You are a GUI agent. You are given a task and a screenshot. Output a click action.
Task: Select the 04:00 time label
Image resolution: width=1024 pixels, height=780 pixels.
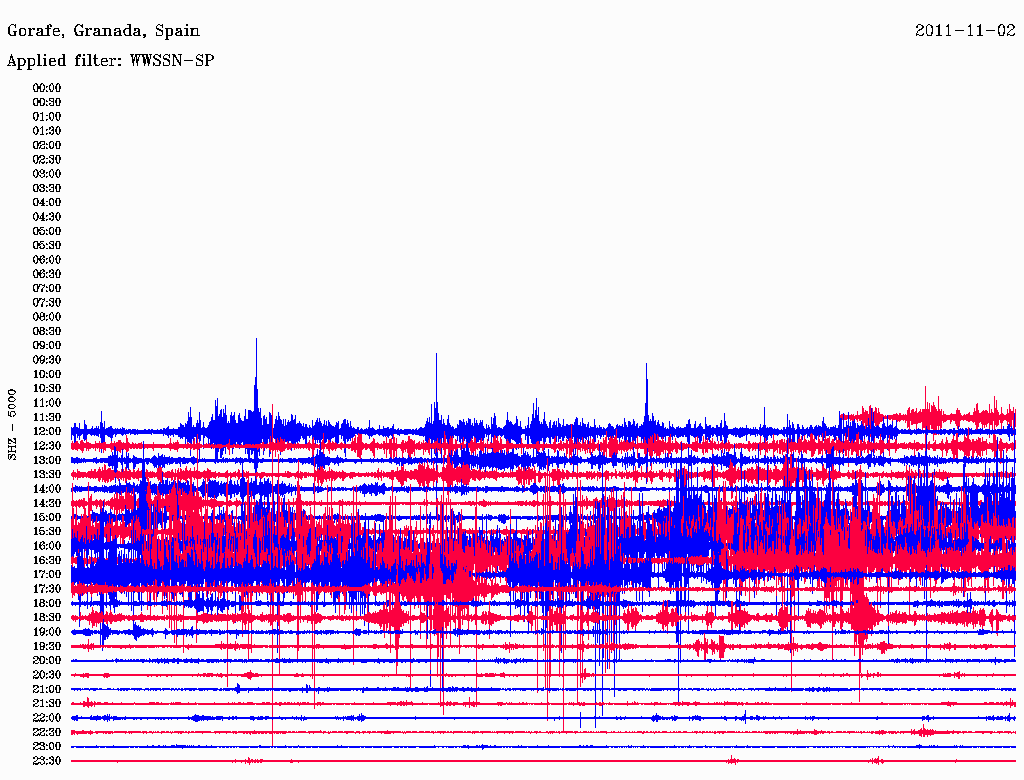pos(47,203)
